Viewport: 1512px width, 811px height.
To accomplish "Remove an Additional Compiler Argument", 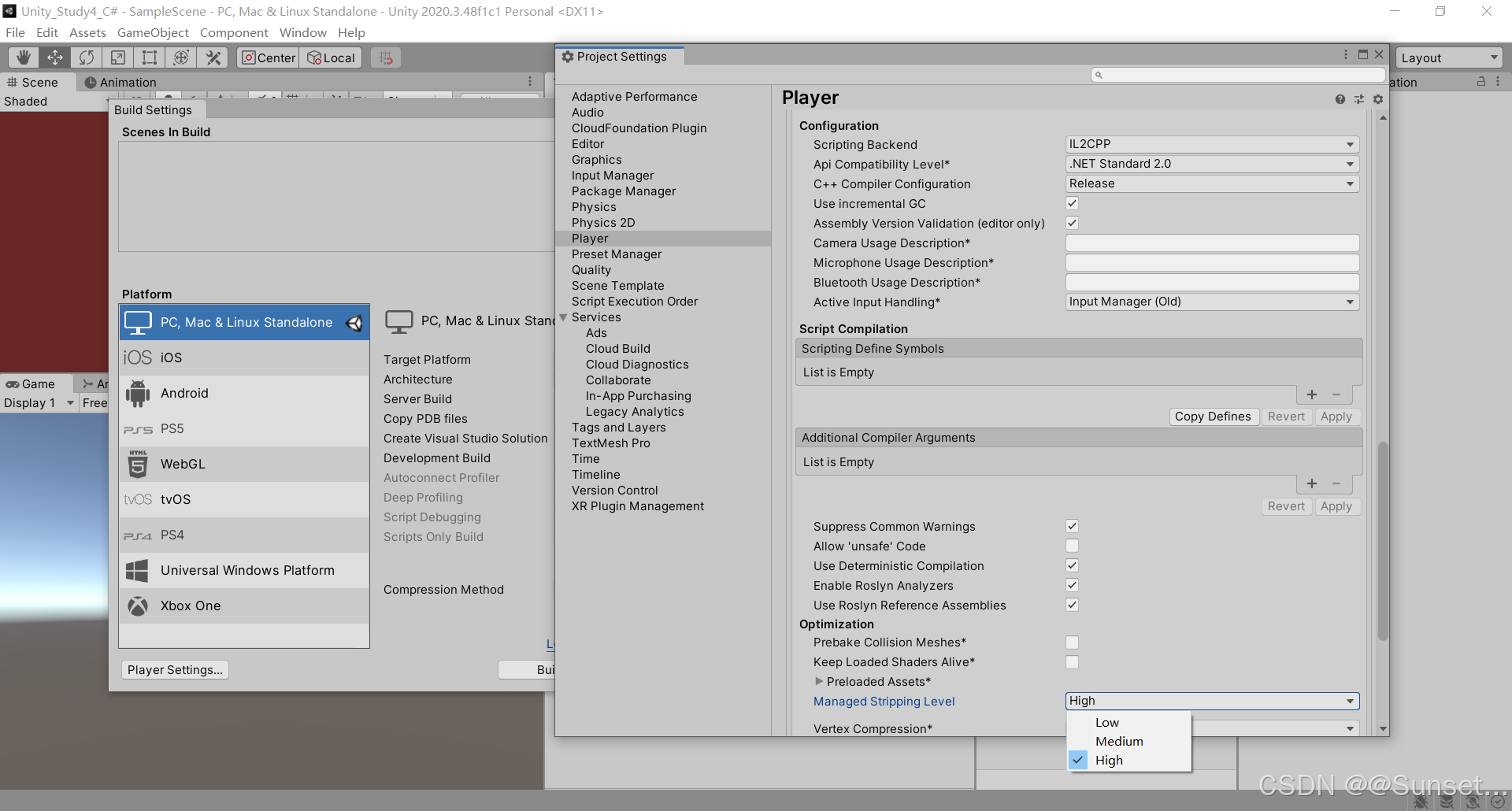I will (1336, 483).
